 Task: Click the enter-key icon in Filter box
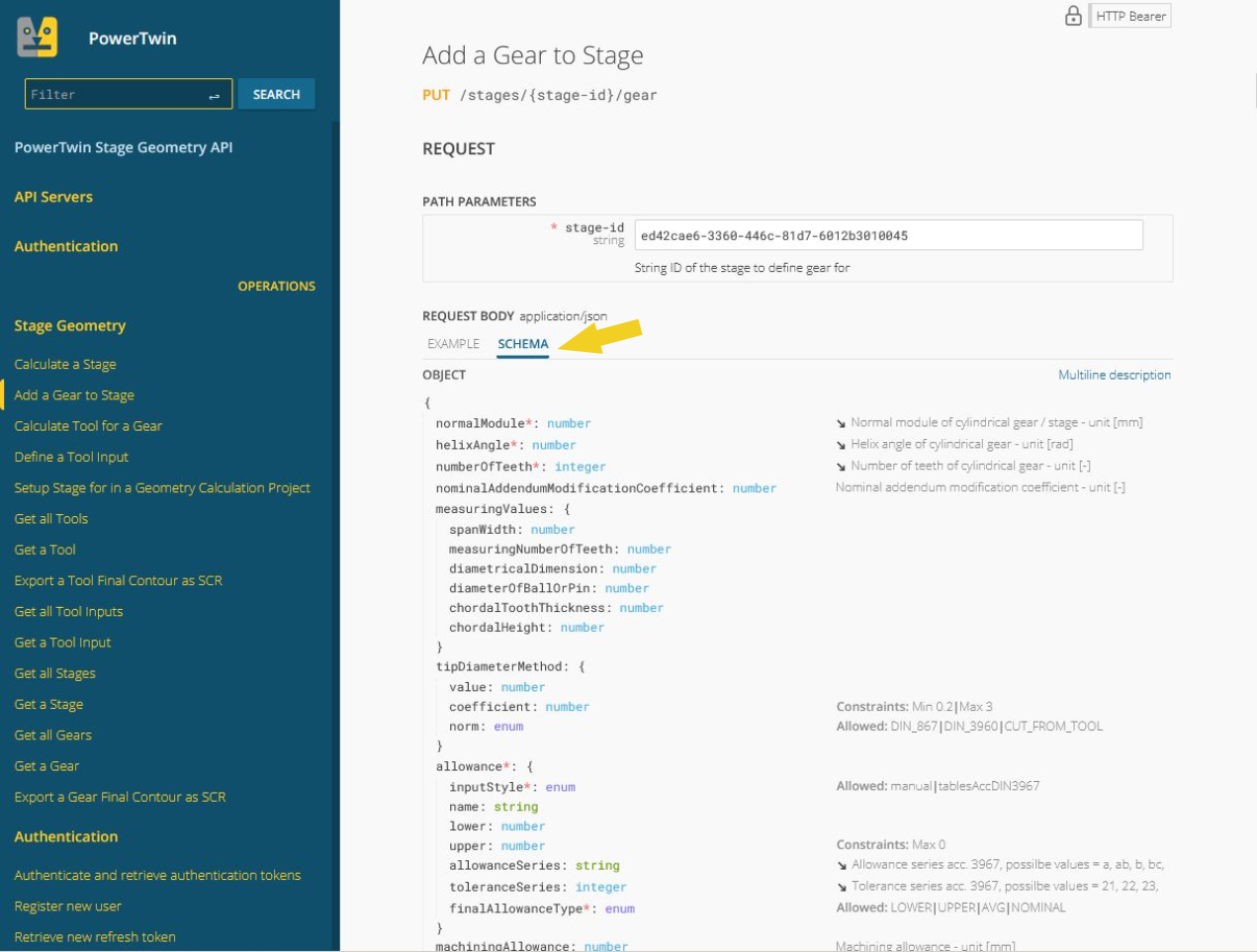tap(214, 95)
